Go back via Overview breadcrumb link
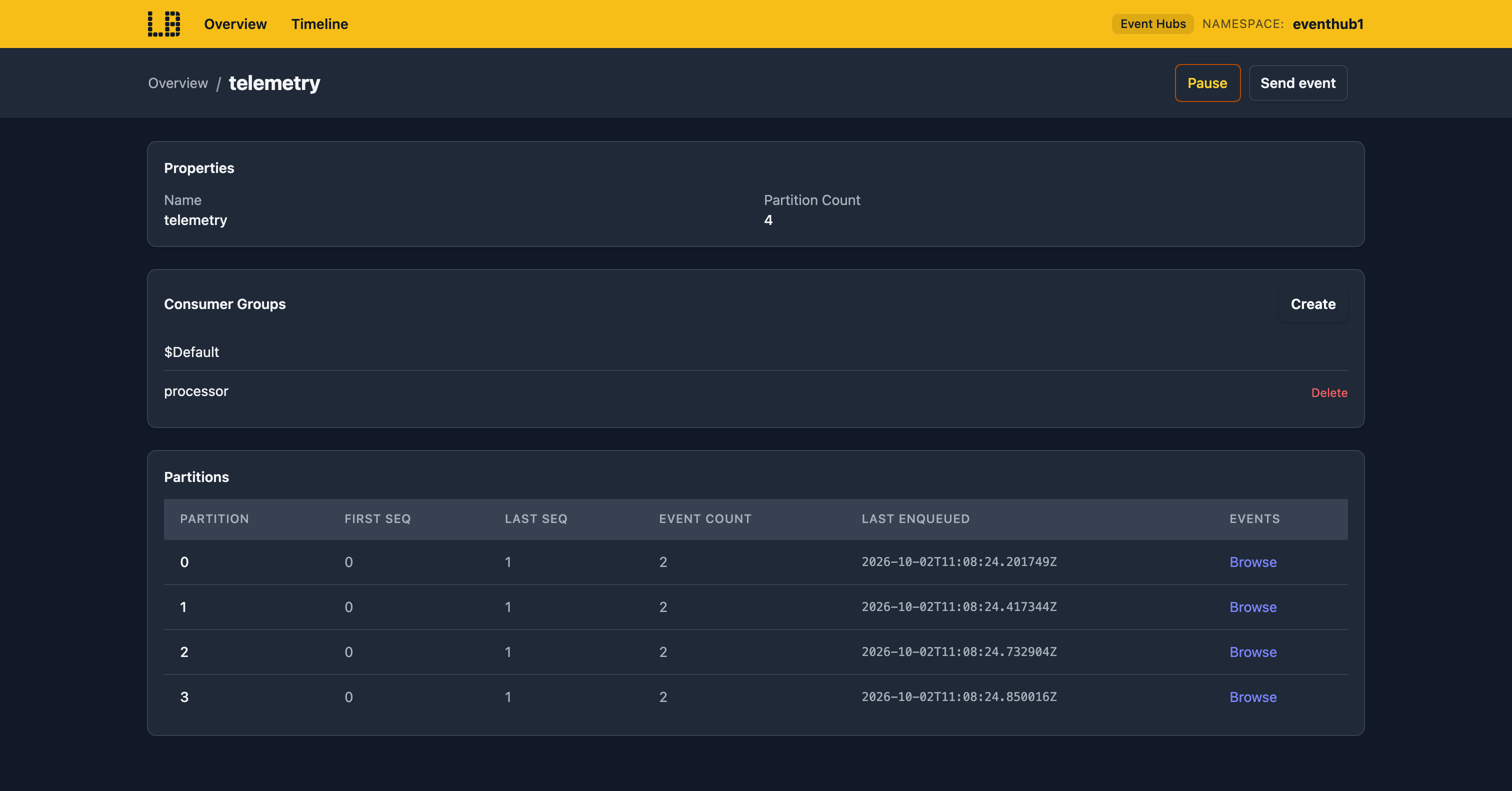This screenshot has height=791, width=1512. (x=178, y=83)
